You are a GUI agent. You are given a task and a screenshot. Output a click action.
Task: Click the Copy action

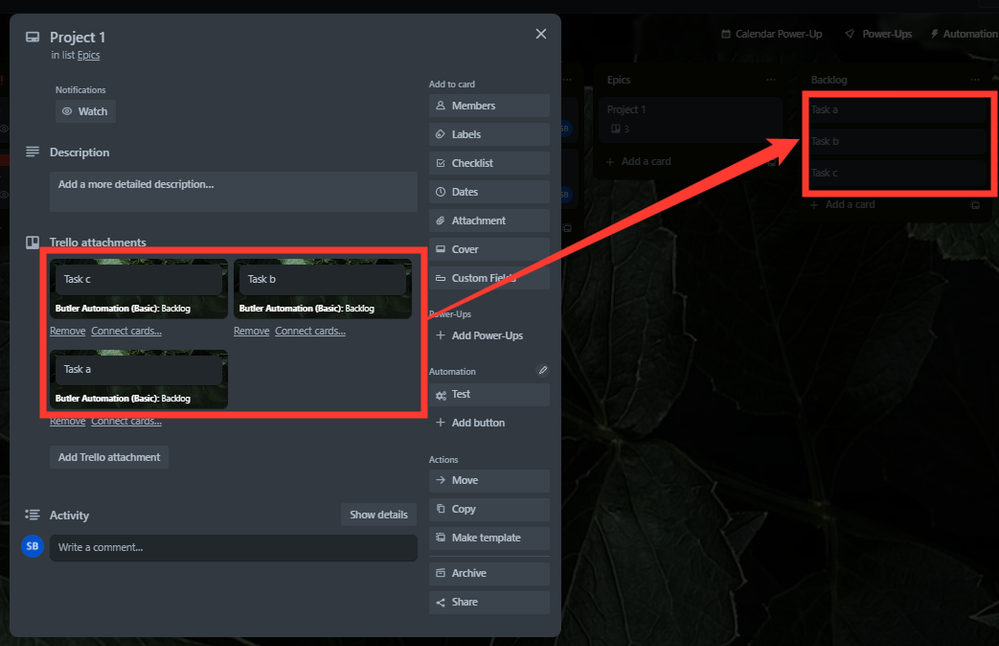point(489,509)
